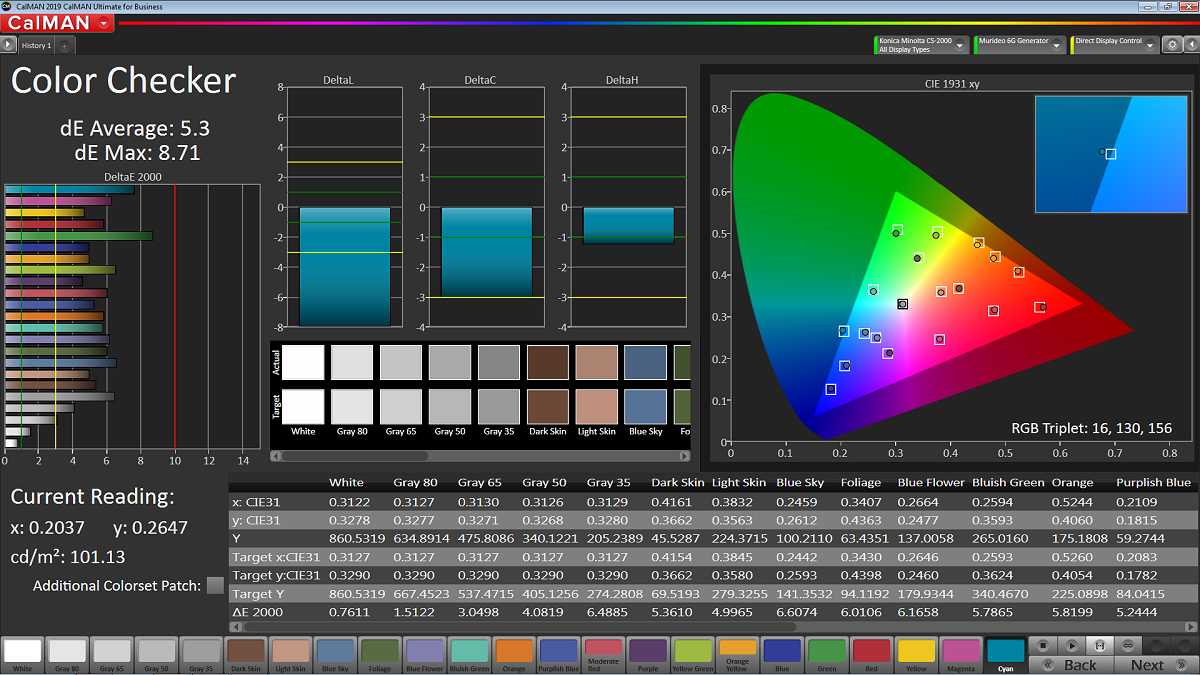Click horizontal scrollbar under Actual/Target swatches
1200x675 pixels.
click(x=480, y=456)
